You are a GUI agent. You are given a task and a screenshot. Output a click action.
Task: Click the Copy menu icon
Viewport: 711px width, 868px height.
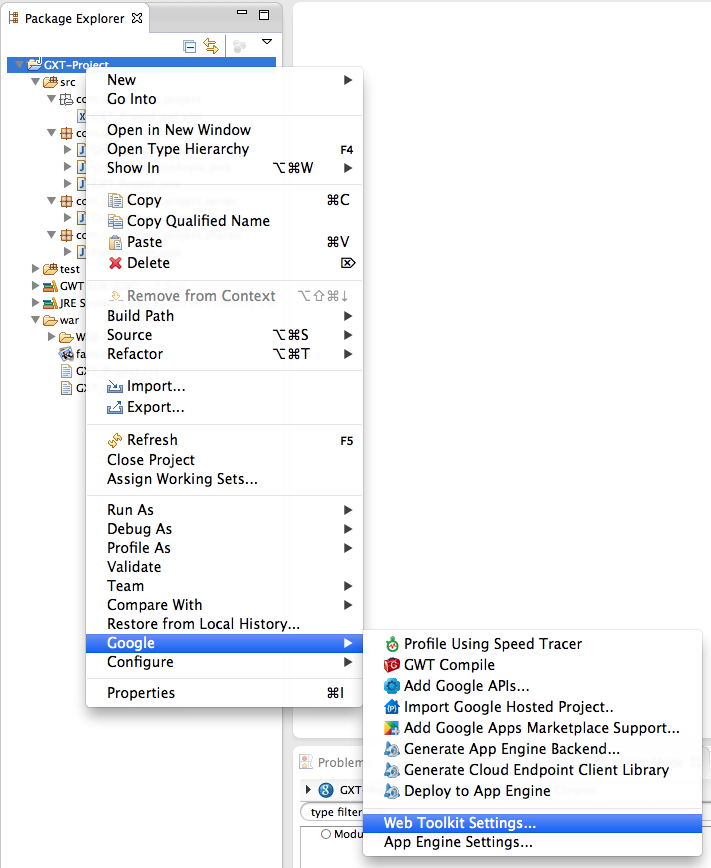(115, 200)
